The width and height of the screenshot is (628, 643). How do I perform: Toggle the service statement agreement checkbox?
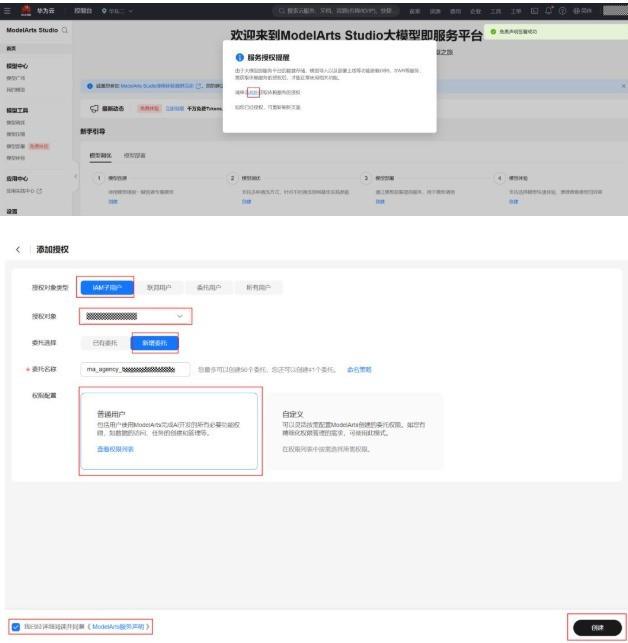coord(16,627)
